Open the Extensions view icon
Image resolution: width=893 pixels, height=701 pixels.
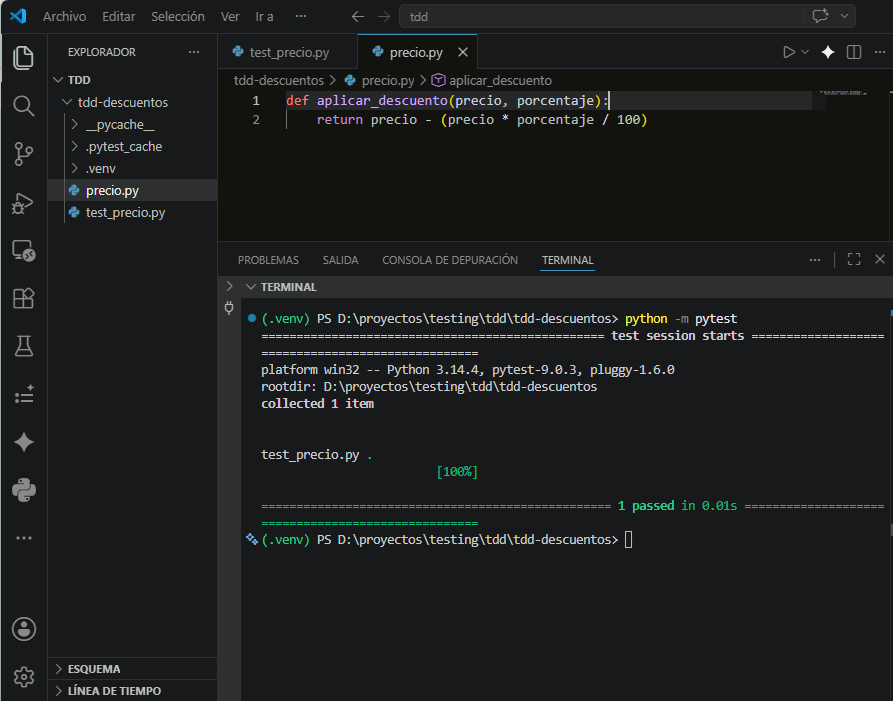23,298
